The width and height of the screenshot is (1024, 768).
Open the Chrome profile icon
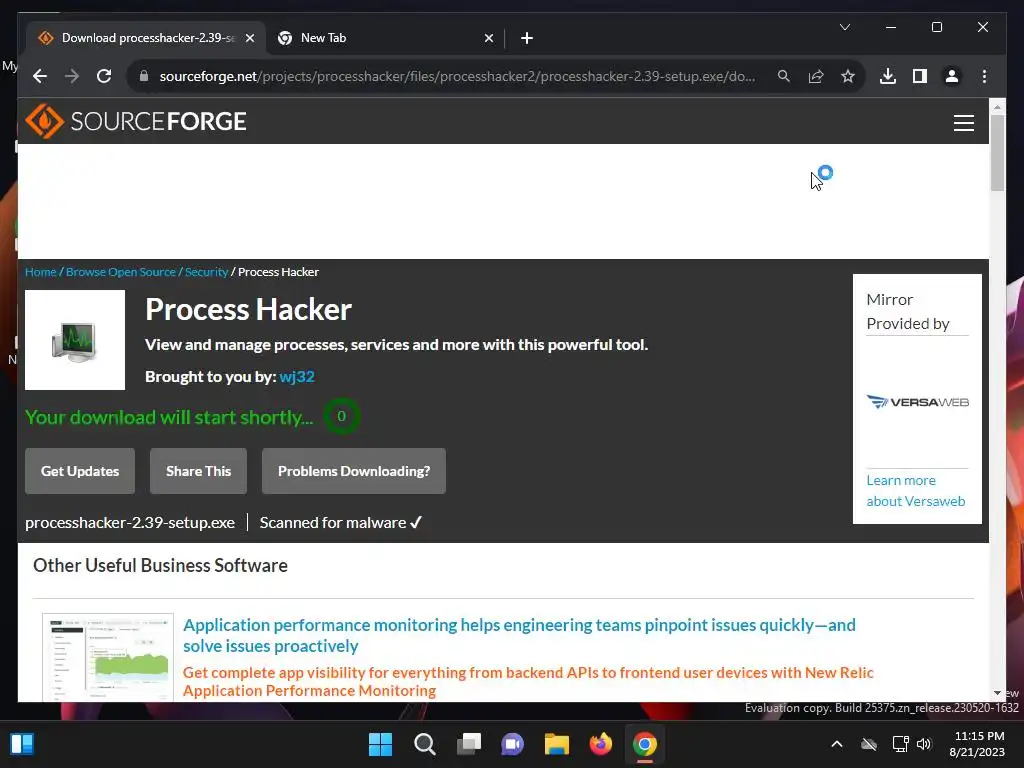952,76
